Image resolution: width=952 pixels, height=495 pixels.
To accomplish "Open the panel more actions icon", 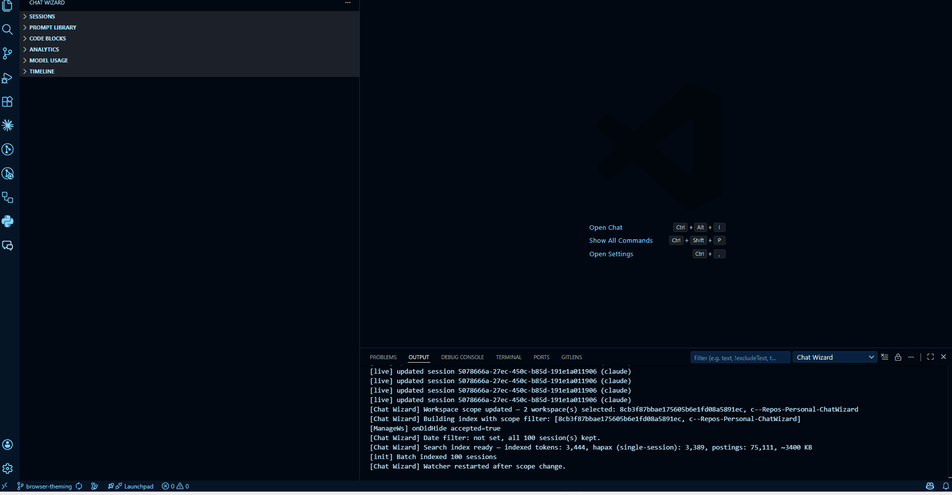I will click(911, 357).
